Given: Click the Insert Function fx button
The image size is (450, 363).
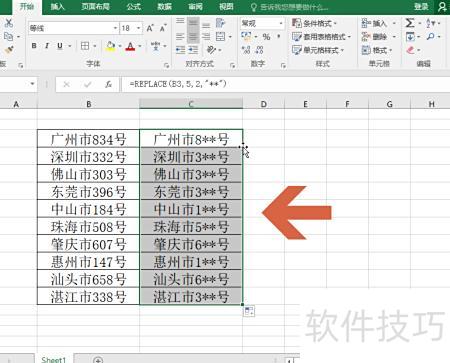Looking at the screenshot, I should click(x=108, y=84).
